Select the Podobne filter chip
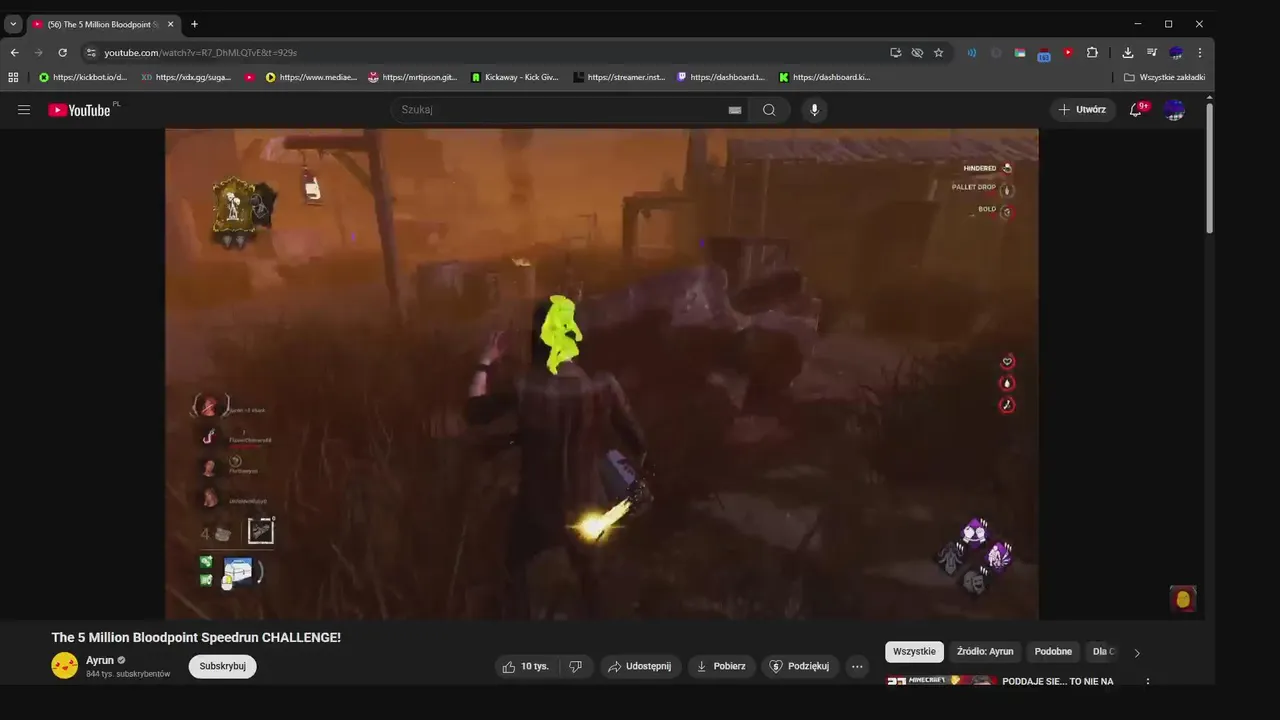This screenshot has height=720, width=1280. [1053, 652]
